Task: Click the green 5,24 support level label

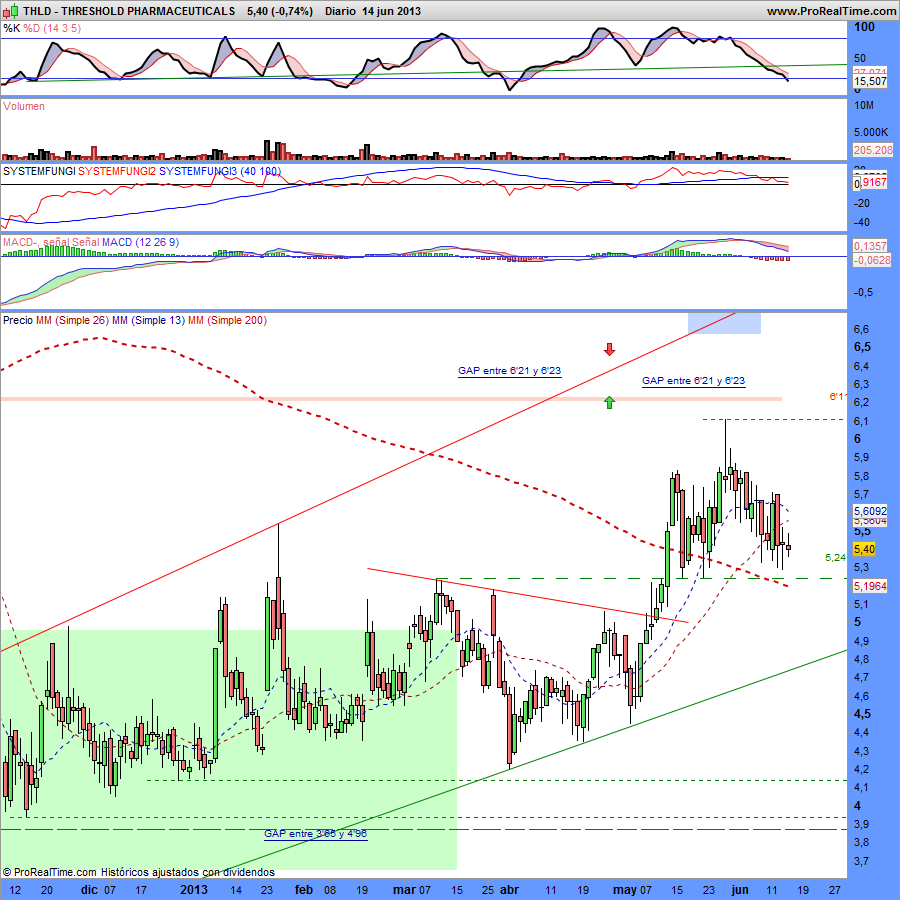Action: point(835,557)
